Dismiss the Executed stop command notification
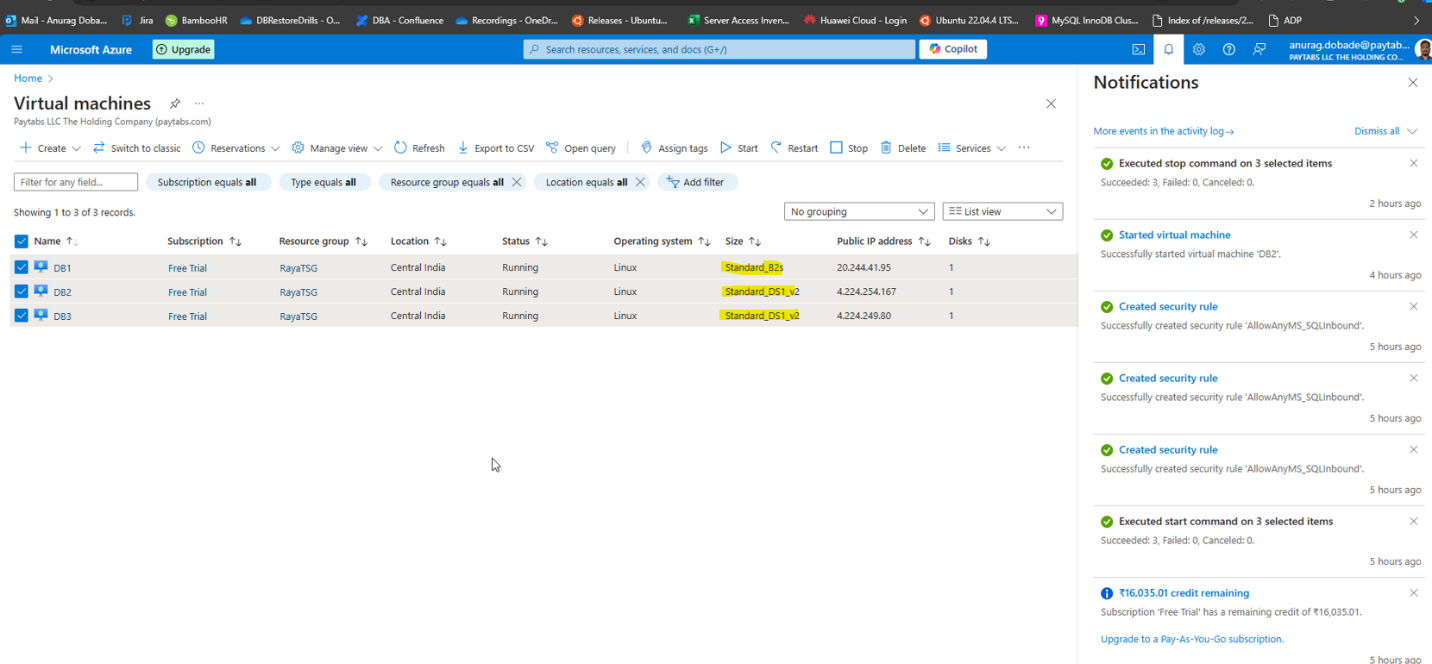Image resolution: width=1432 pixels, height=664 pixels. (1413, 163)
